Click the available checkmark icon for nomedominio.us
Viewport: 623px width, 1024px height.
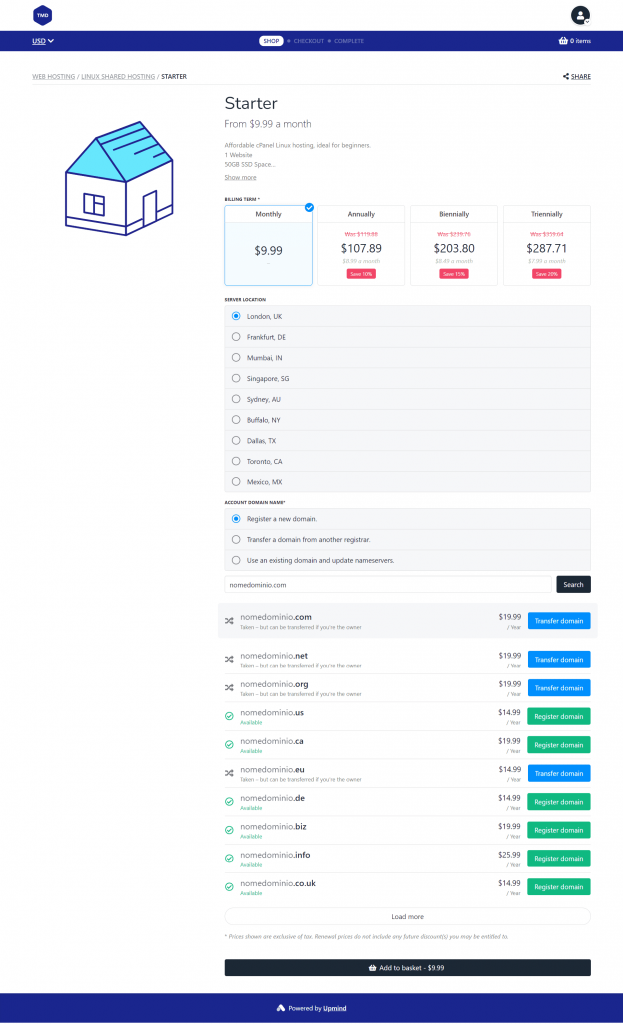(230, 716)
